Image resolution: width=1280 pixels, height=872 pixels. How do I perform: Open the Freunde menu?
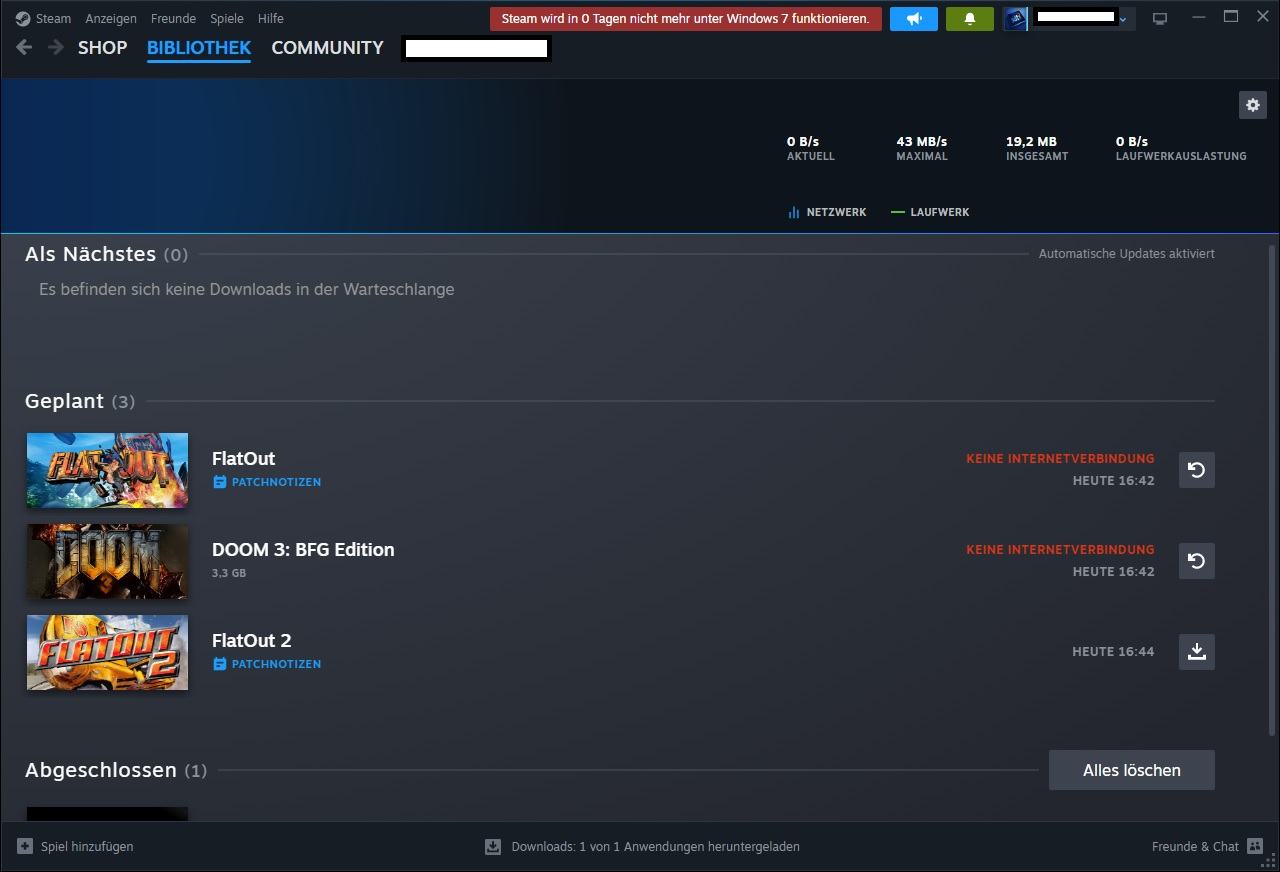[173, 18]
